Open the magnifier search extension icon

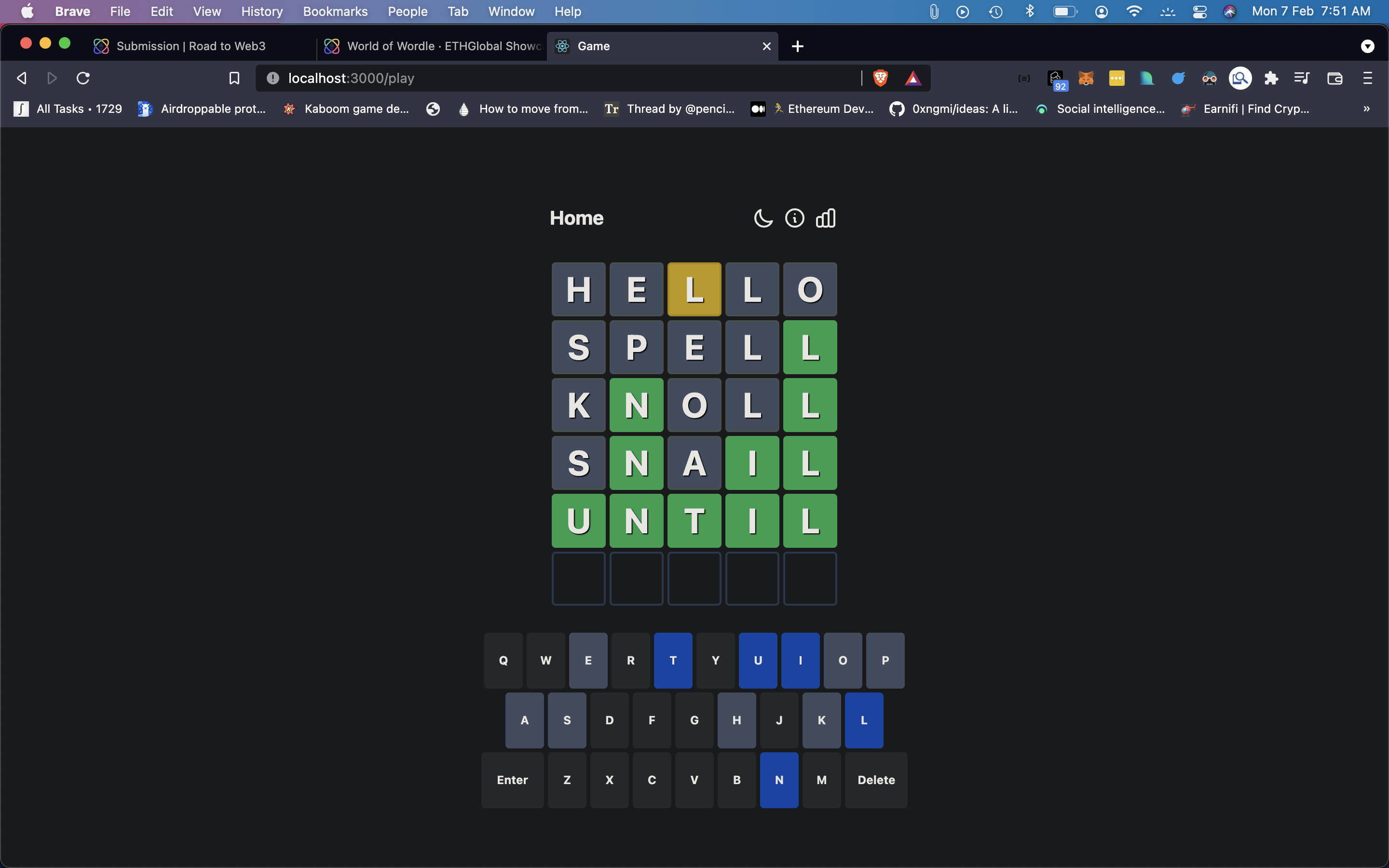point(1240,78)
